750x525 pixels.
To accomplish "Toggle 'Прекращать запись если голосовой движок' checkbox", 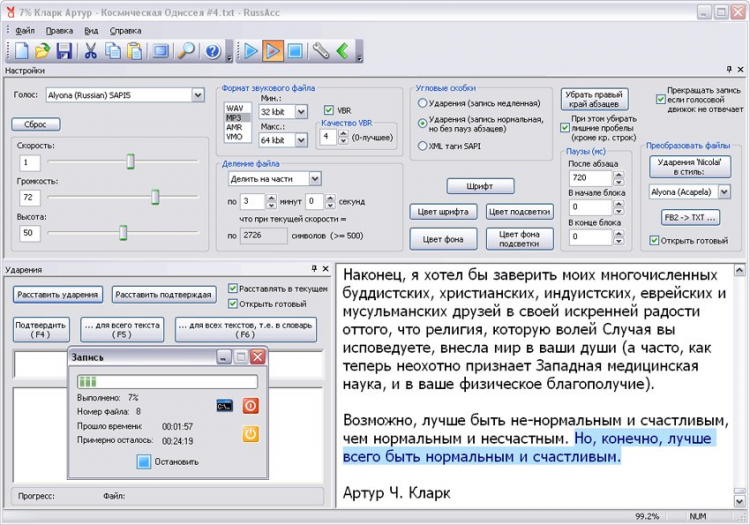I will (x=661, y=99).
